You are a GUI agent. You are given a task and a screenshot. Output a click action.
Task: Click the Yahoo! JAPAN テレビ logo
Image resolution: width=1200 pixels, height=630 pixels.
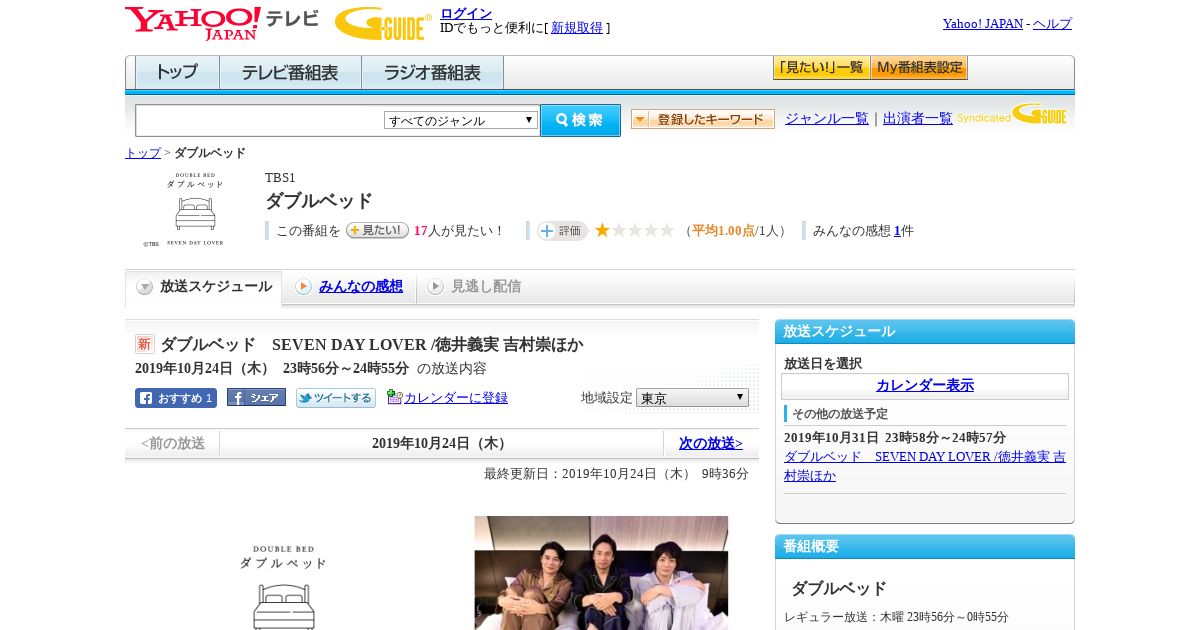tap(222, 23)
